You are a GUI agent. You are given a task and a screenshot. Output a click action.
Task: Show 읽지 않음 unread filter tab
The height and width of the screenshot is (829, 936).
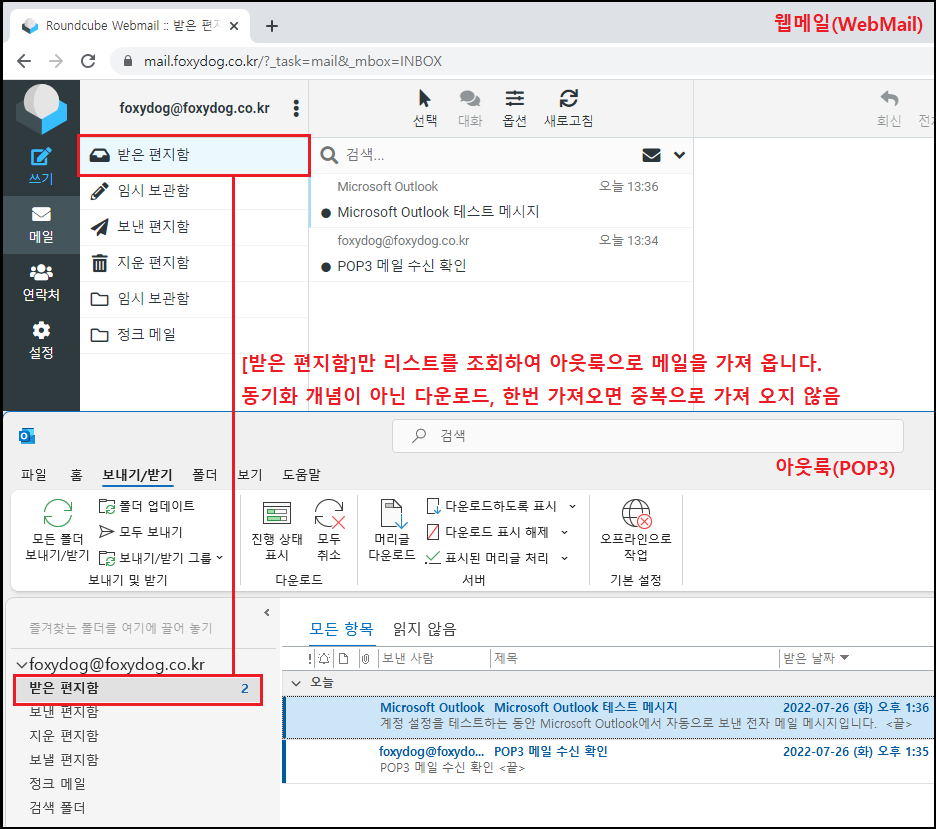click(424, 628)
